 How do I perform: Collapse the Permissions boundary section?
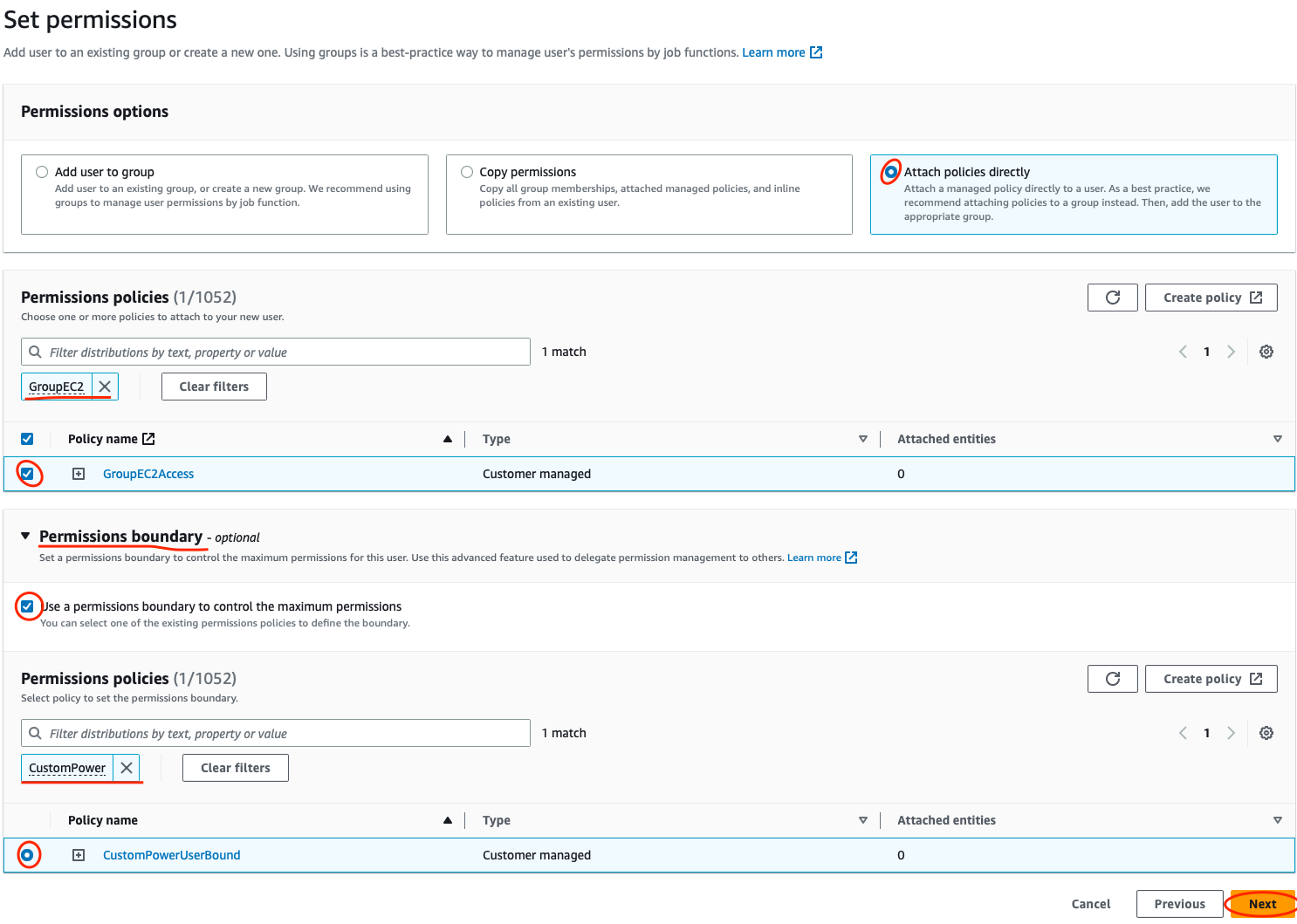[25, 536]
